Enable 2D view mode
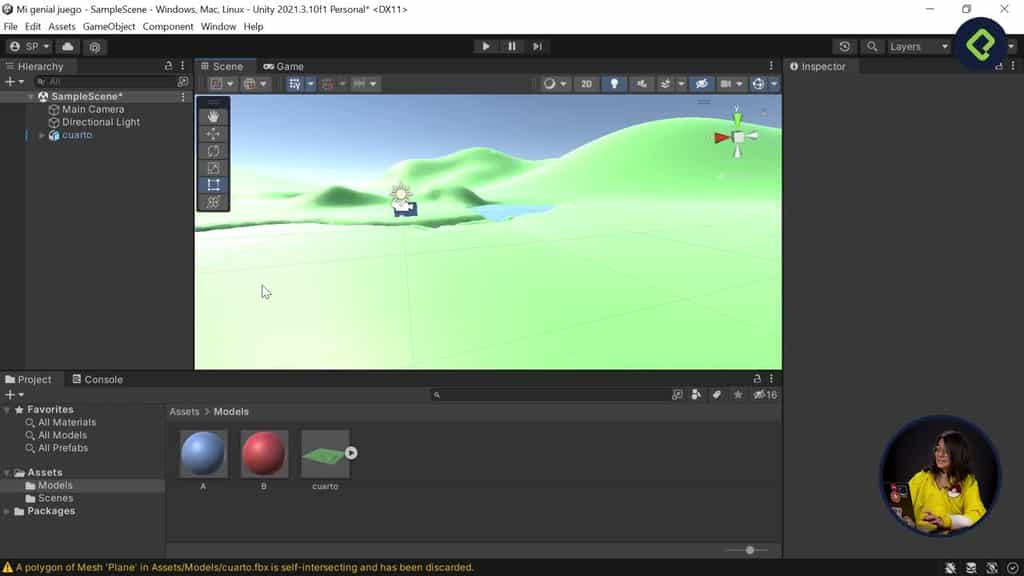 click(x=587, y=84)
